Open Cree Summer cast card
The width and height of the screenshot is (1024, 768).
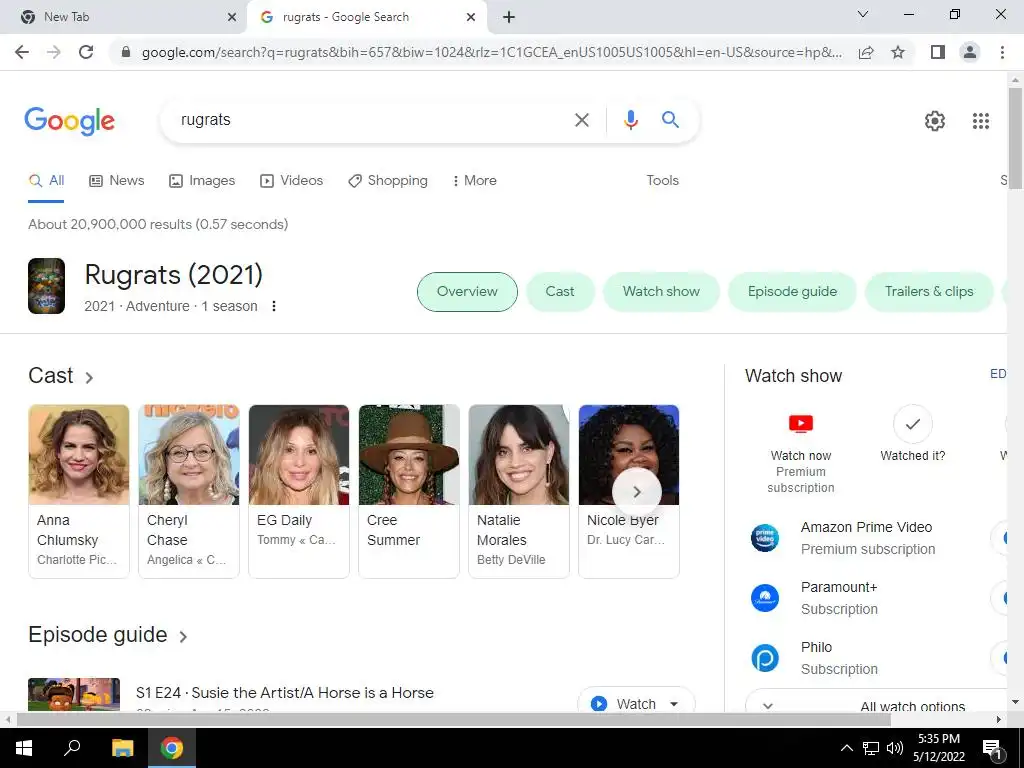[409, 491]
